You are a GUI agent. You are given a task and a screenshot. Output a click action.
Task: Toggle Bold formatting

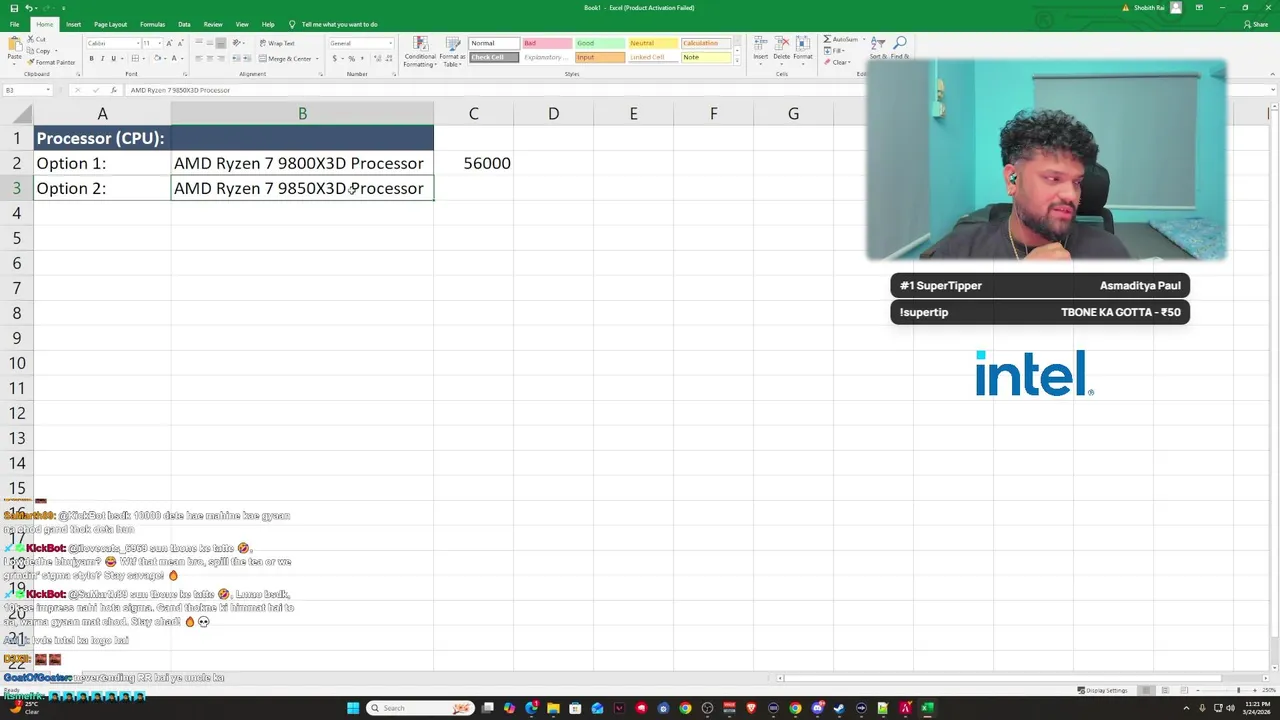91,58
